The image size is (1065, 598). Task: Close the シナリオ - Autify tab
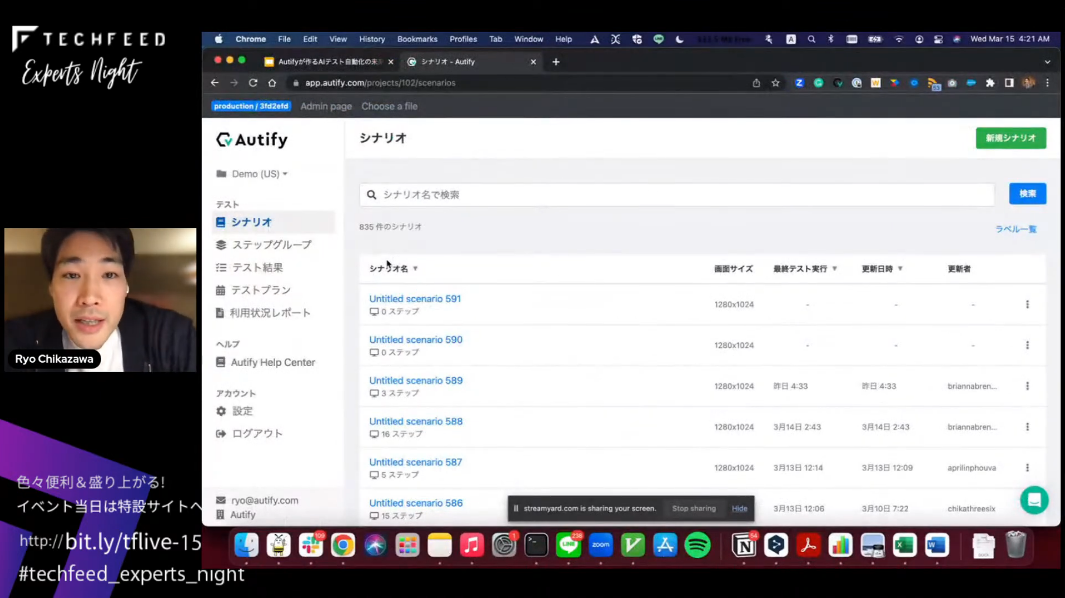533,62
